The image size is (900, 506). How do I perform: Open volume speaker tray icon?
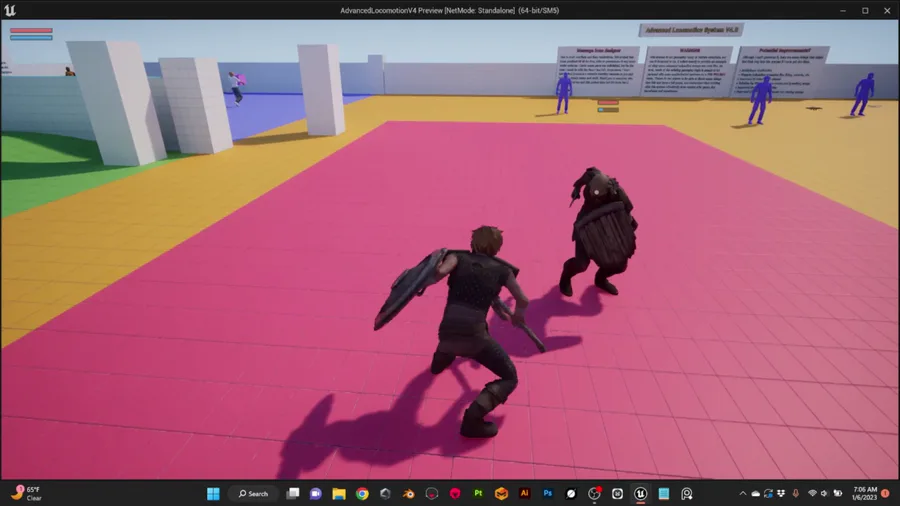(x=824, y=493)
